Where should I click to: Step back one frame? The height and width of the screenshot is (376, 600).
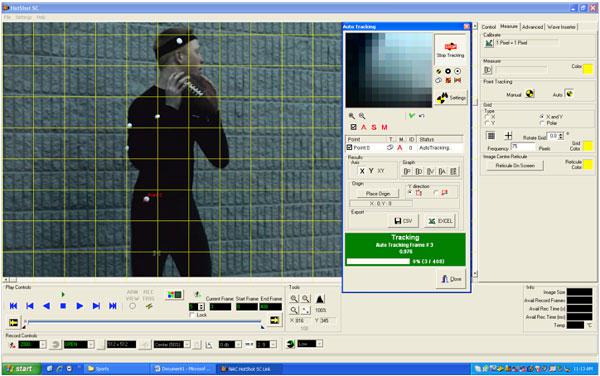click(x=30, y=306)
